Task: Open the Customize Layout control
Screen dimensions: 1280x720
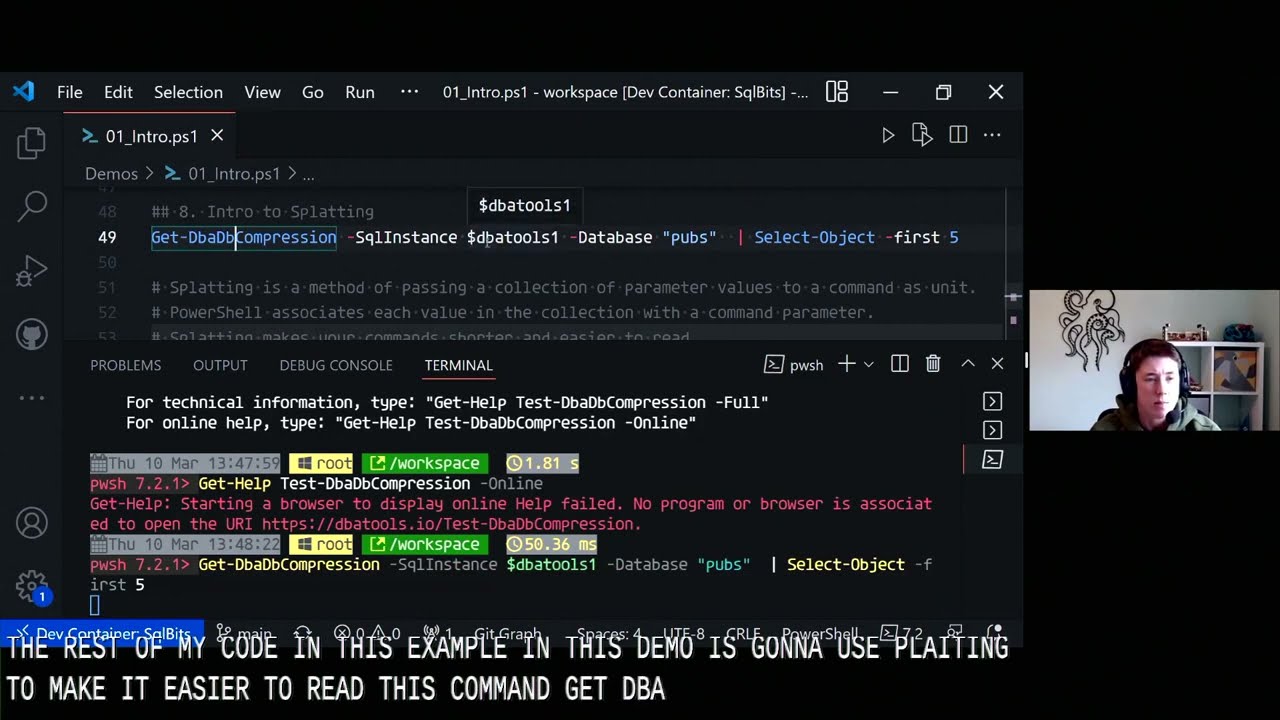Action: tap(837, 92)
